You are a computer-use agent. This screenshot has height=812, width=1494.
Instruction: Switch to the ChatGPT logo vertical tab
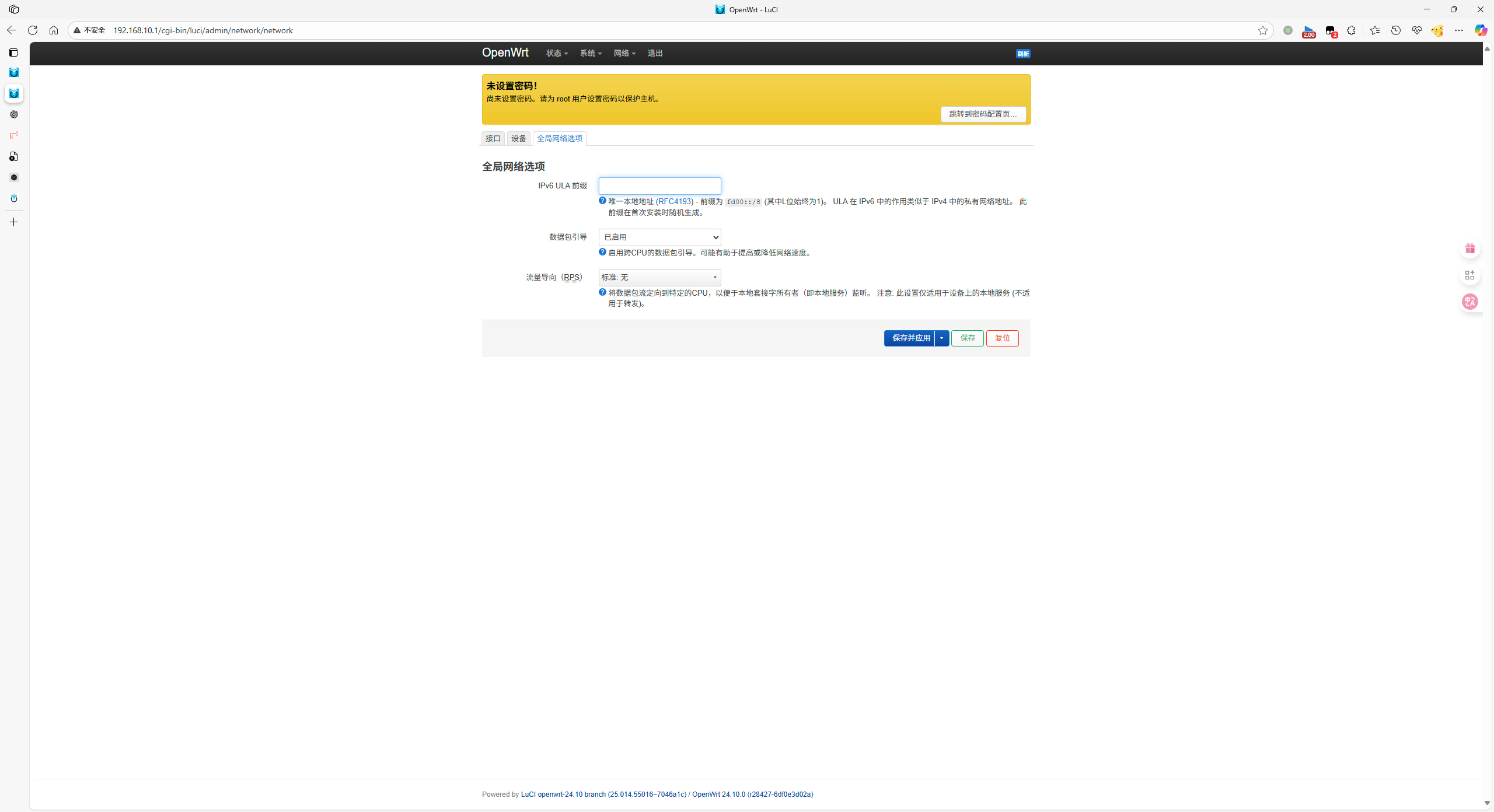coord(14,114)
